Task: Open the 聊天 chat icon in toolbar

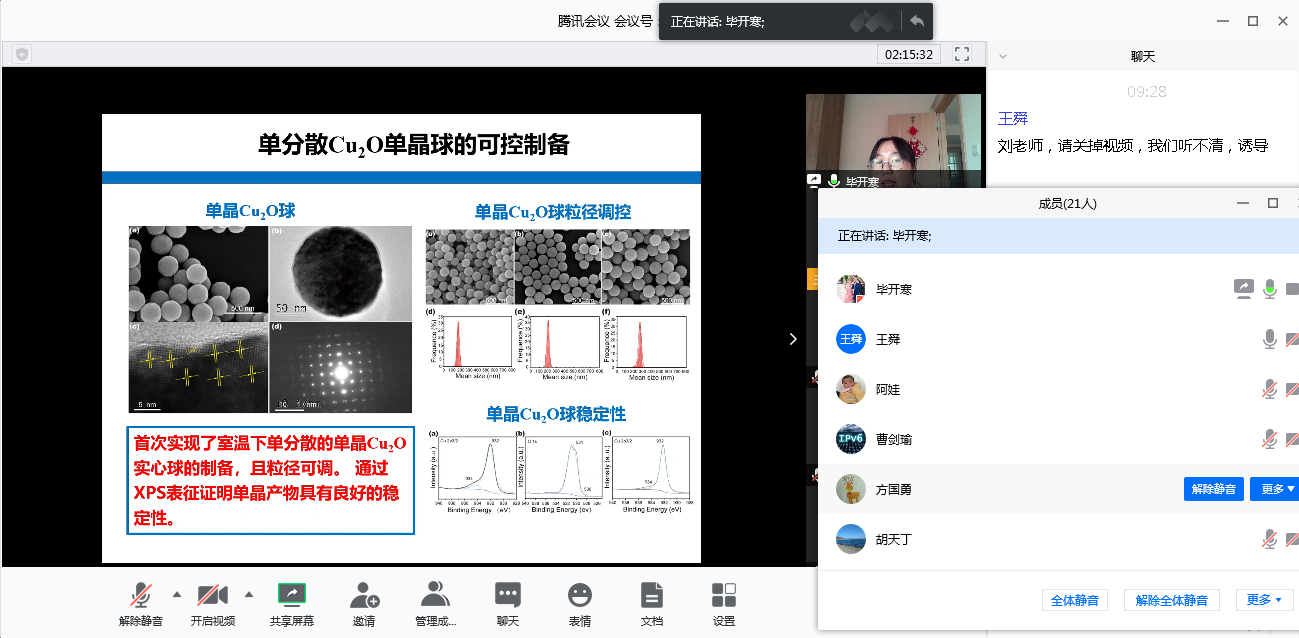Action: (508, 595)
